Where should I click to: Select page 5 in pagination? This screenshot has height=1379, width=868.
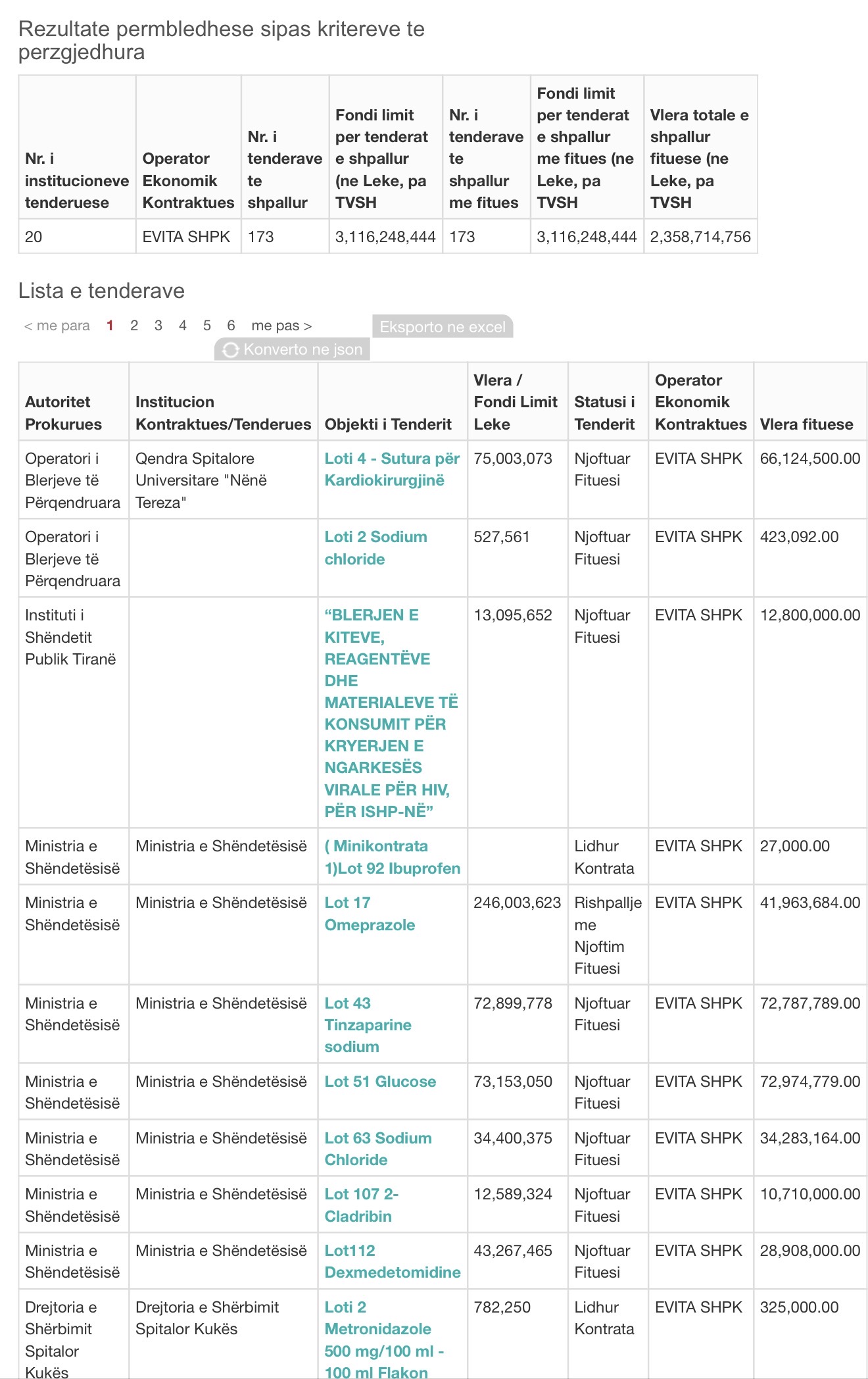[x=207, y=326]
